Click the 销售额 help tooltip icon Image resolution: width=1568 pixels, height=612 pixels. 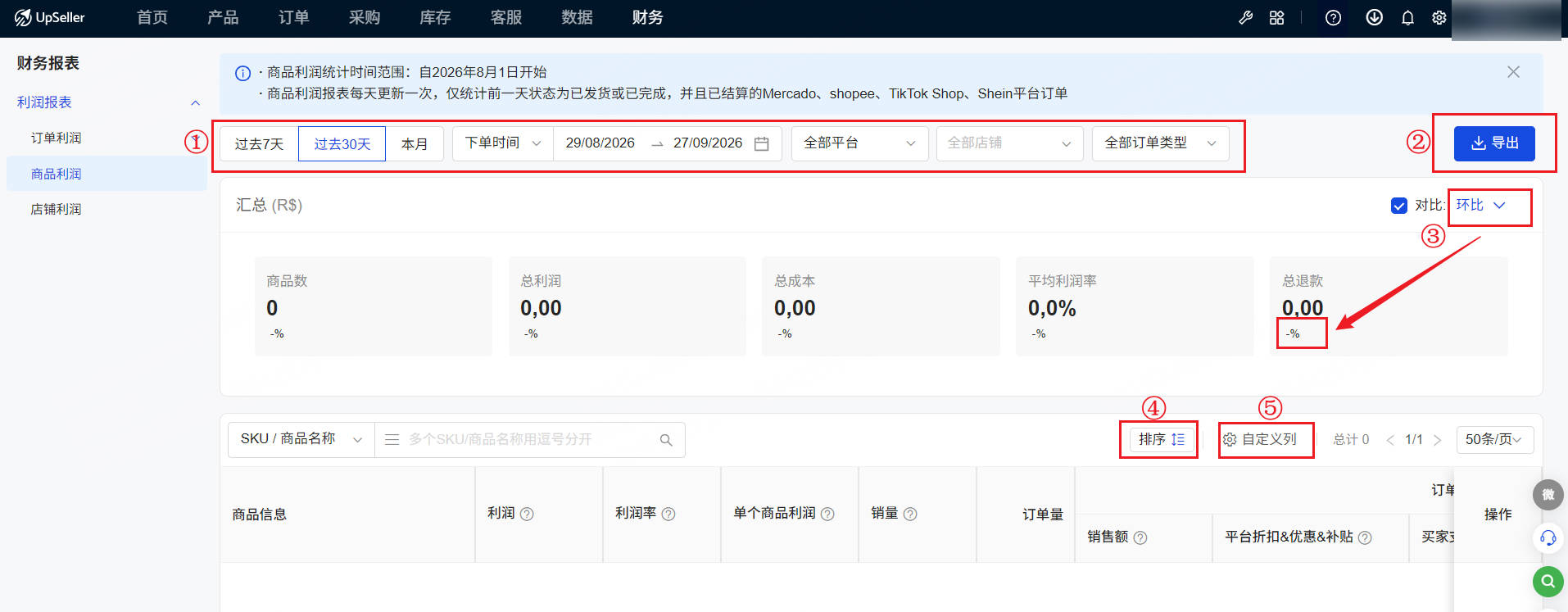pos(1140,537)
